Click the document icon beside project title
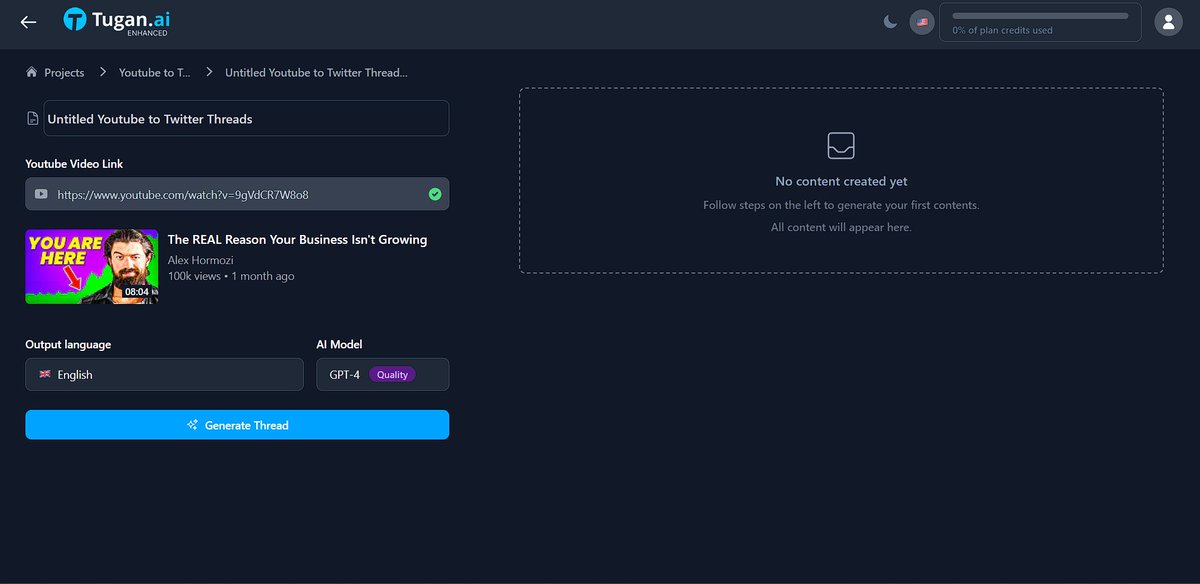The height and width of the screenshot is (584, 1200). (x=33, y=119)
